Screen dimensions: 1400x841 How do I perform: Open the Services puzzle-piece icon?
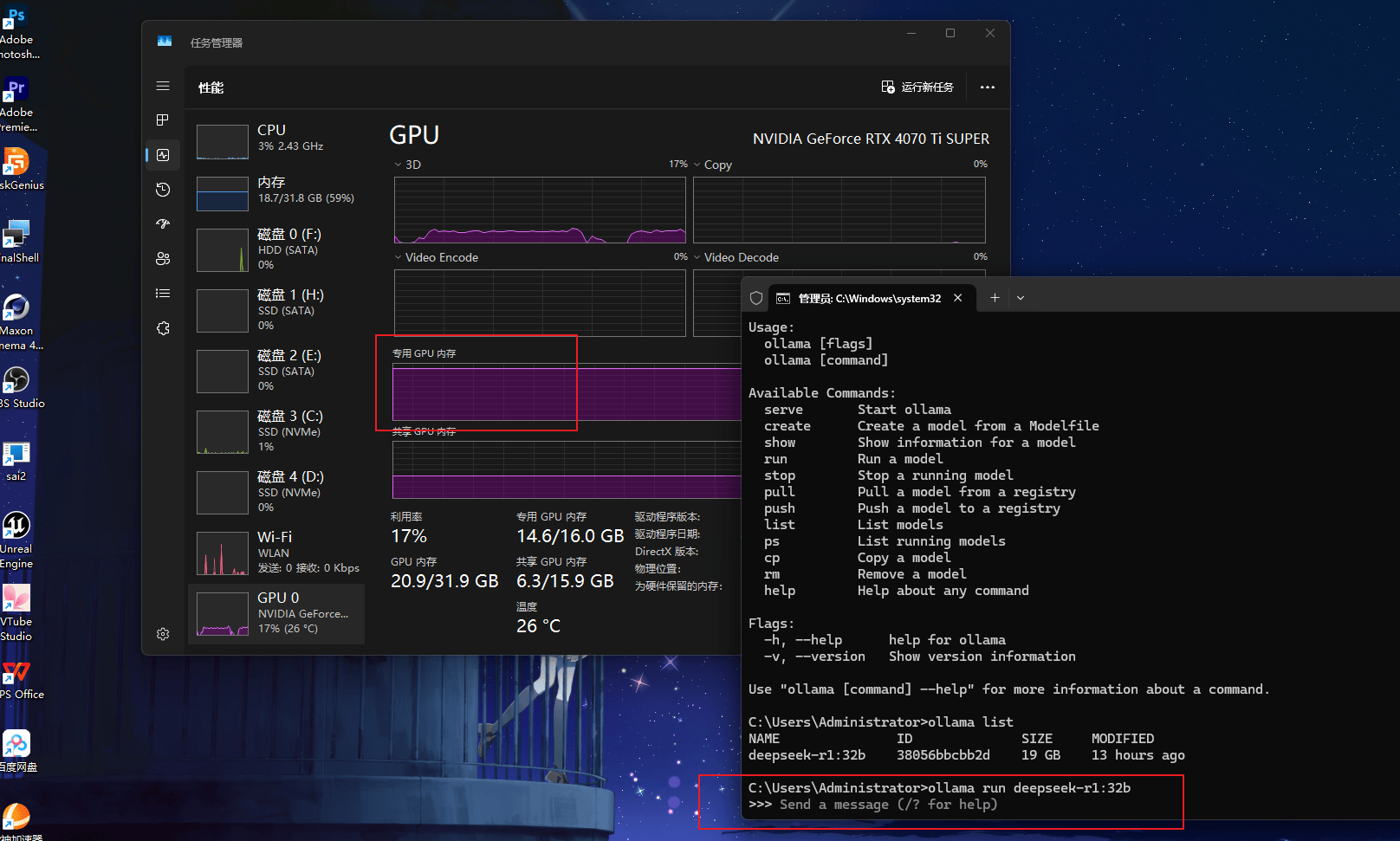[163, 328]
